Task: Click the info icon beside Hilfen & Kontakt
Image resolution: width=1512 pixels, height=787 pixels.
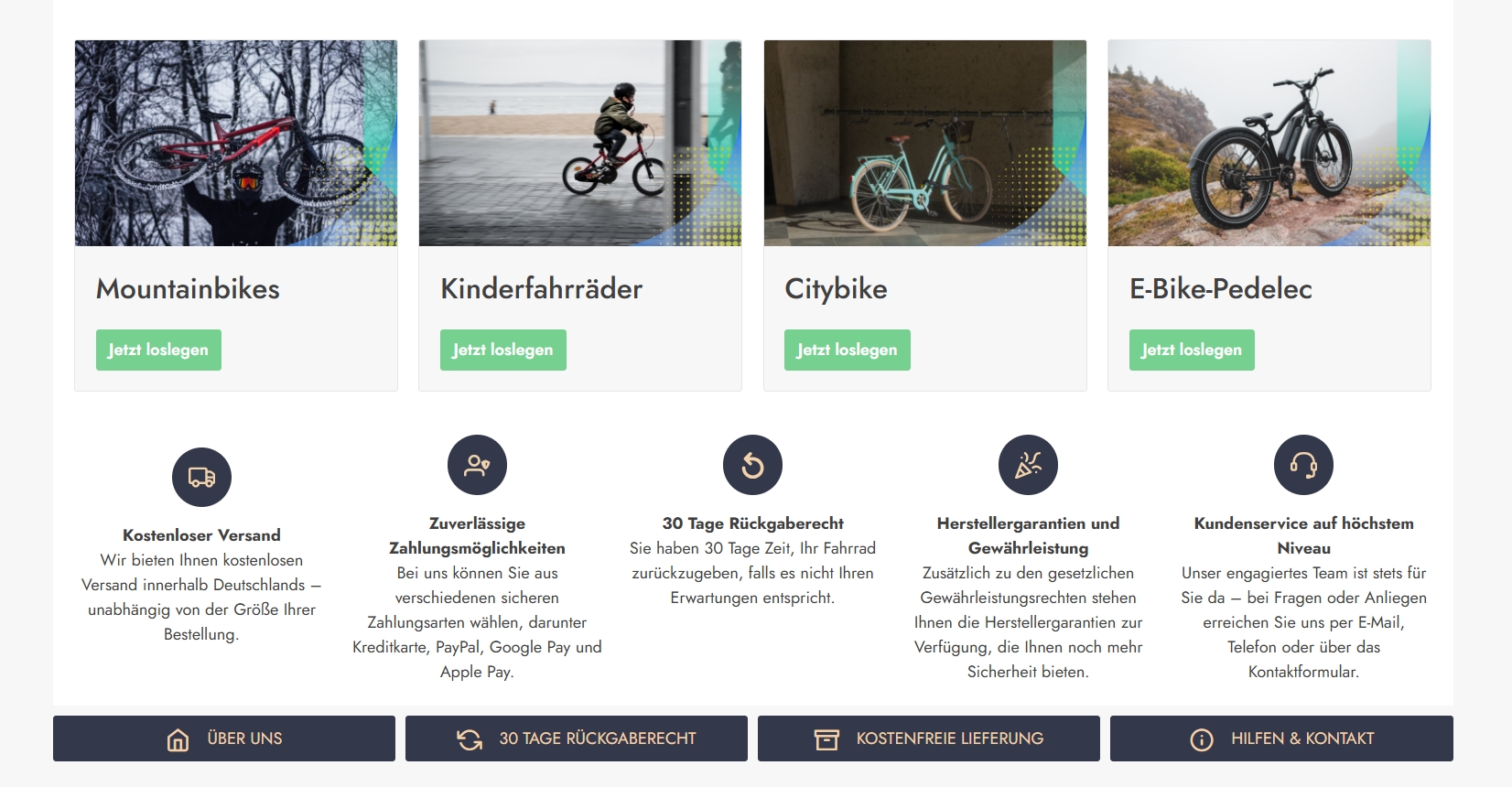Action: (x=1202, y=739)
